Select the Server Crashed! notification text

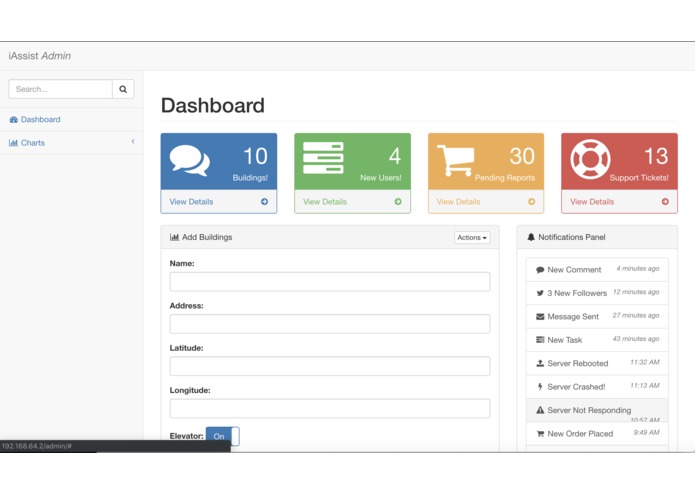(576, 387)
